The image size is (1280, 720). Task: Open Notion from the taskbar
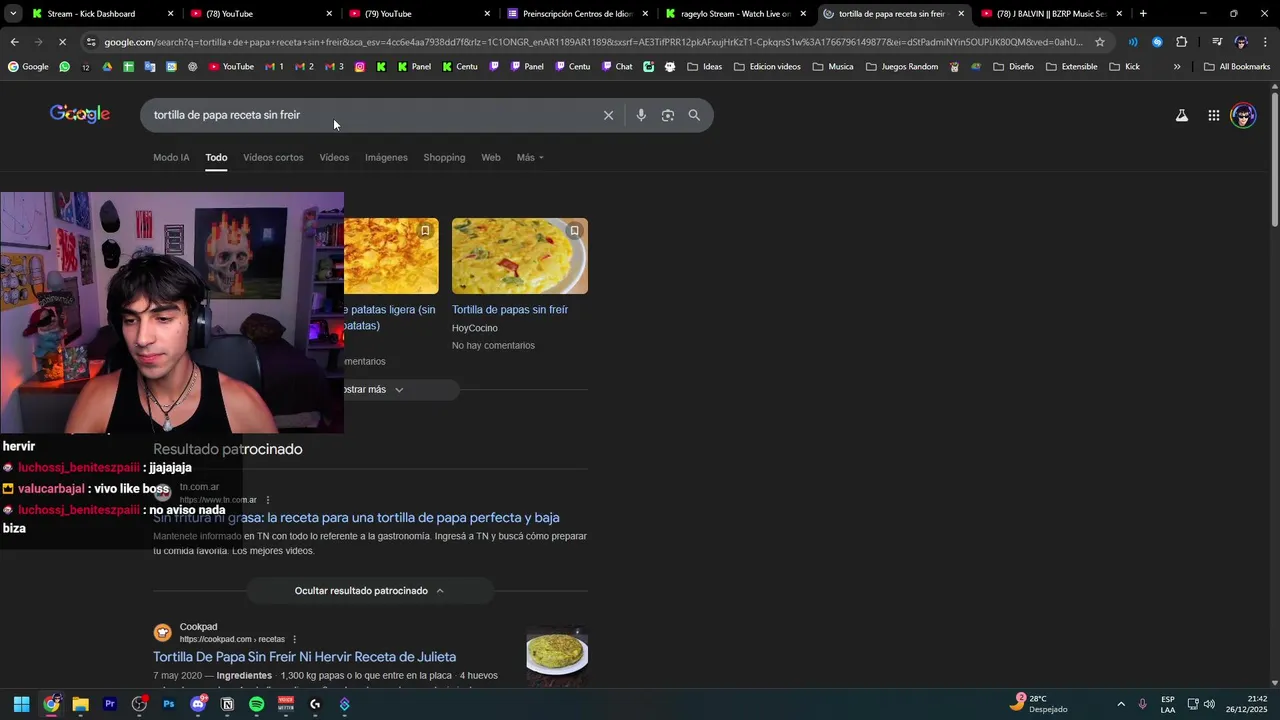click(x=227, y=704)
